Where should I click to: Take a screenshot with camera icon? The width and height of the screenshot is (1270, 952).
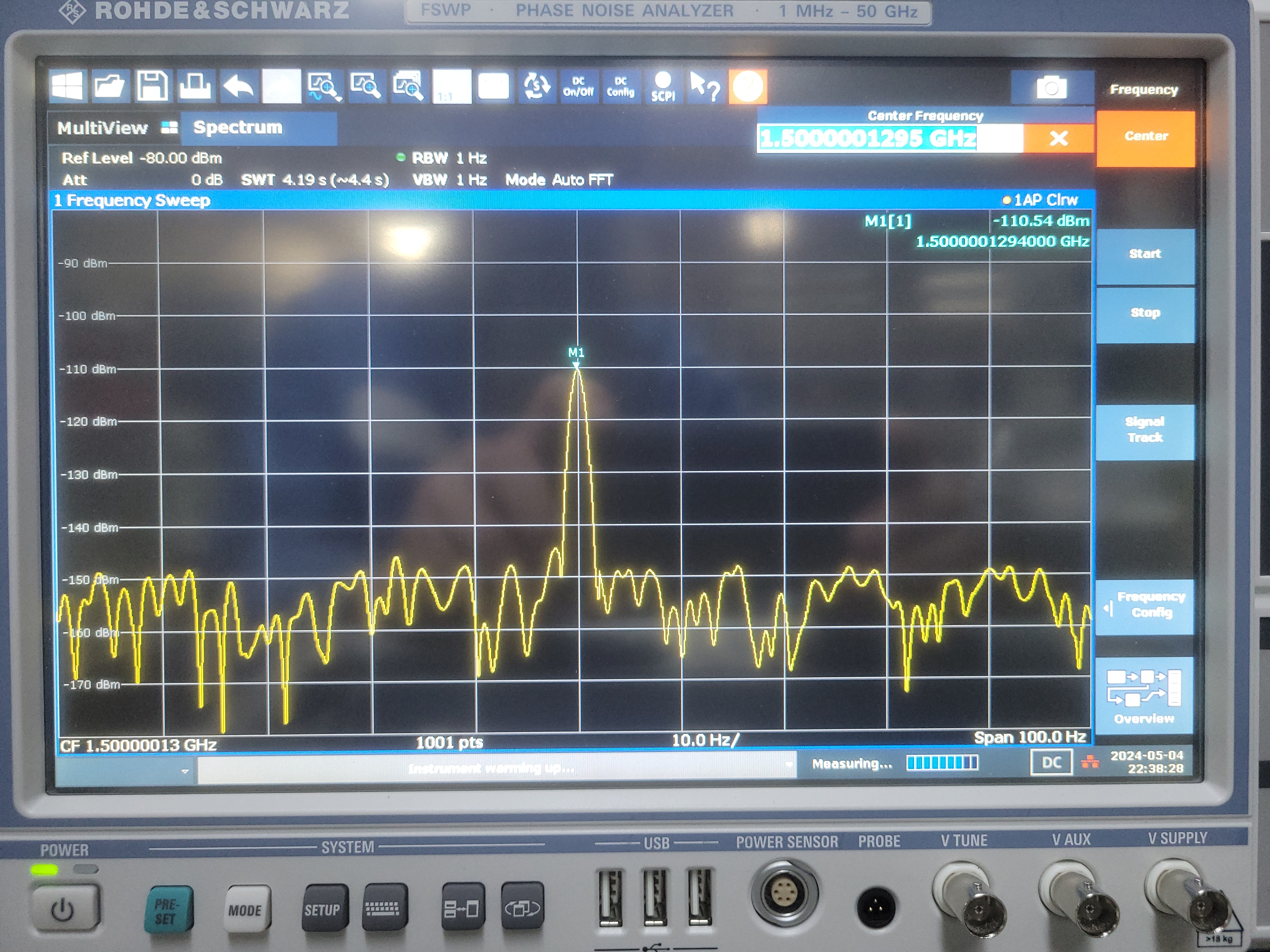[1051, 88]
